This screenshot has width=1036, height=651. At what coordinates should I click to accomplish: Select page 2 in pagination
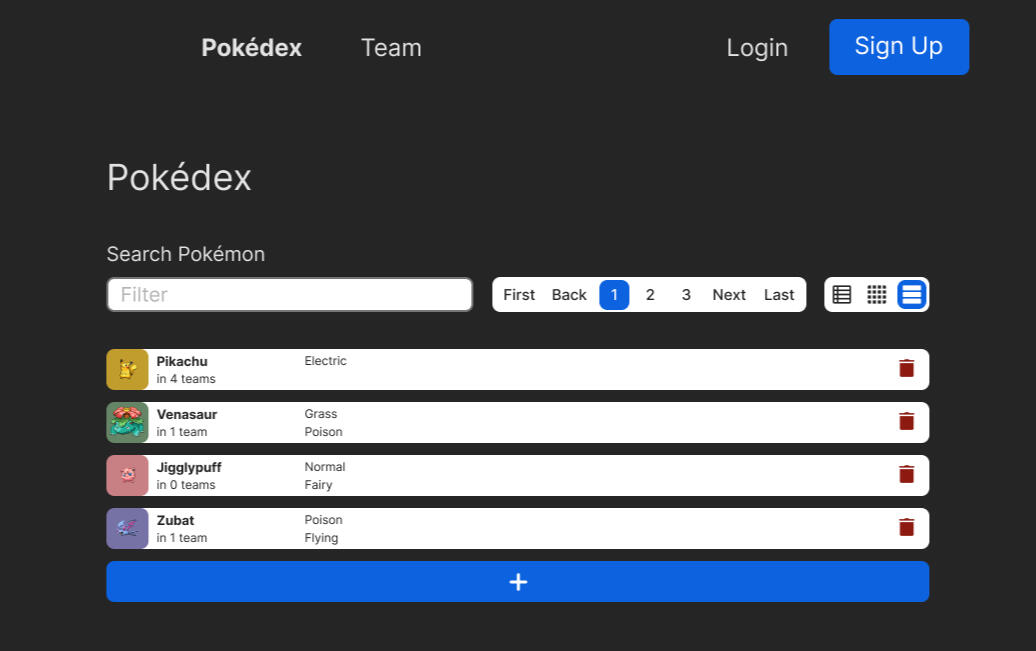650,295
